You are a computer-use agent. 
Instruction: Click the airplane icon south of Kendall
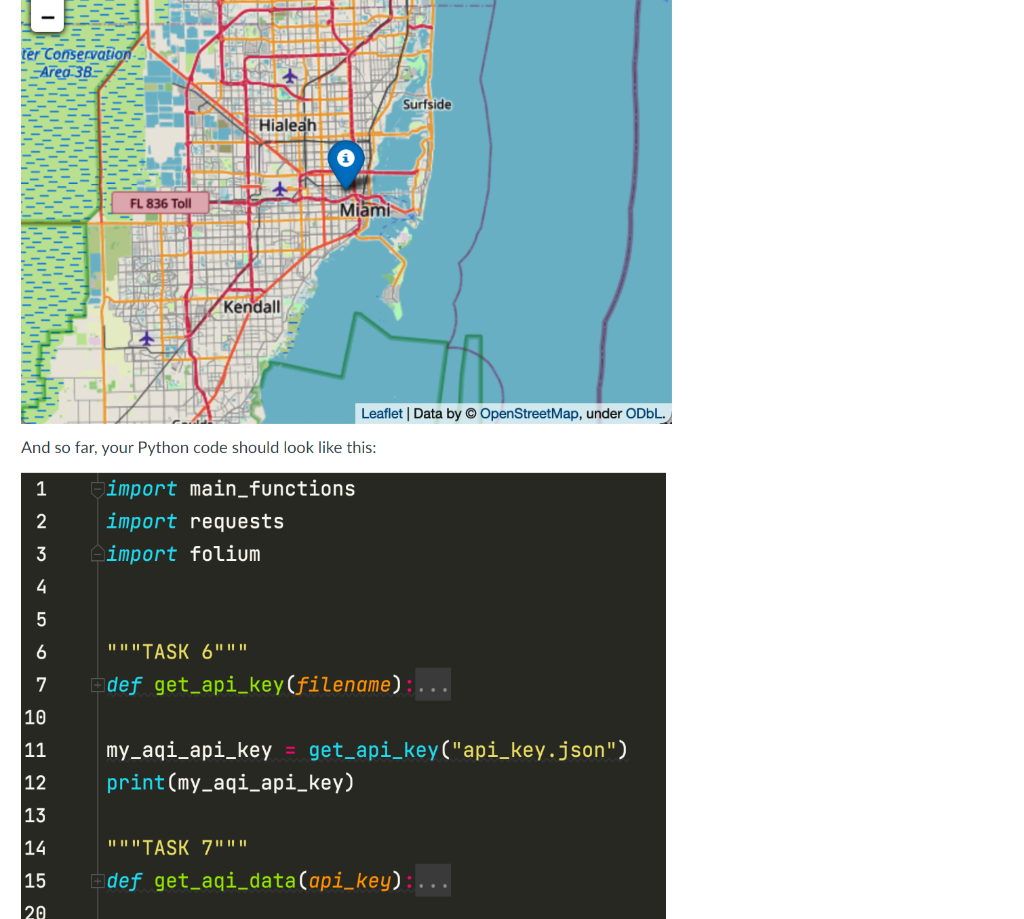tap(147, 339)
